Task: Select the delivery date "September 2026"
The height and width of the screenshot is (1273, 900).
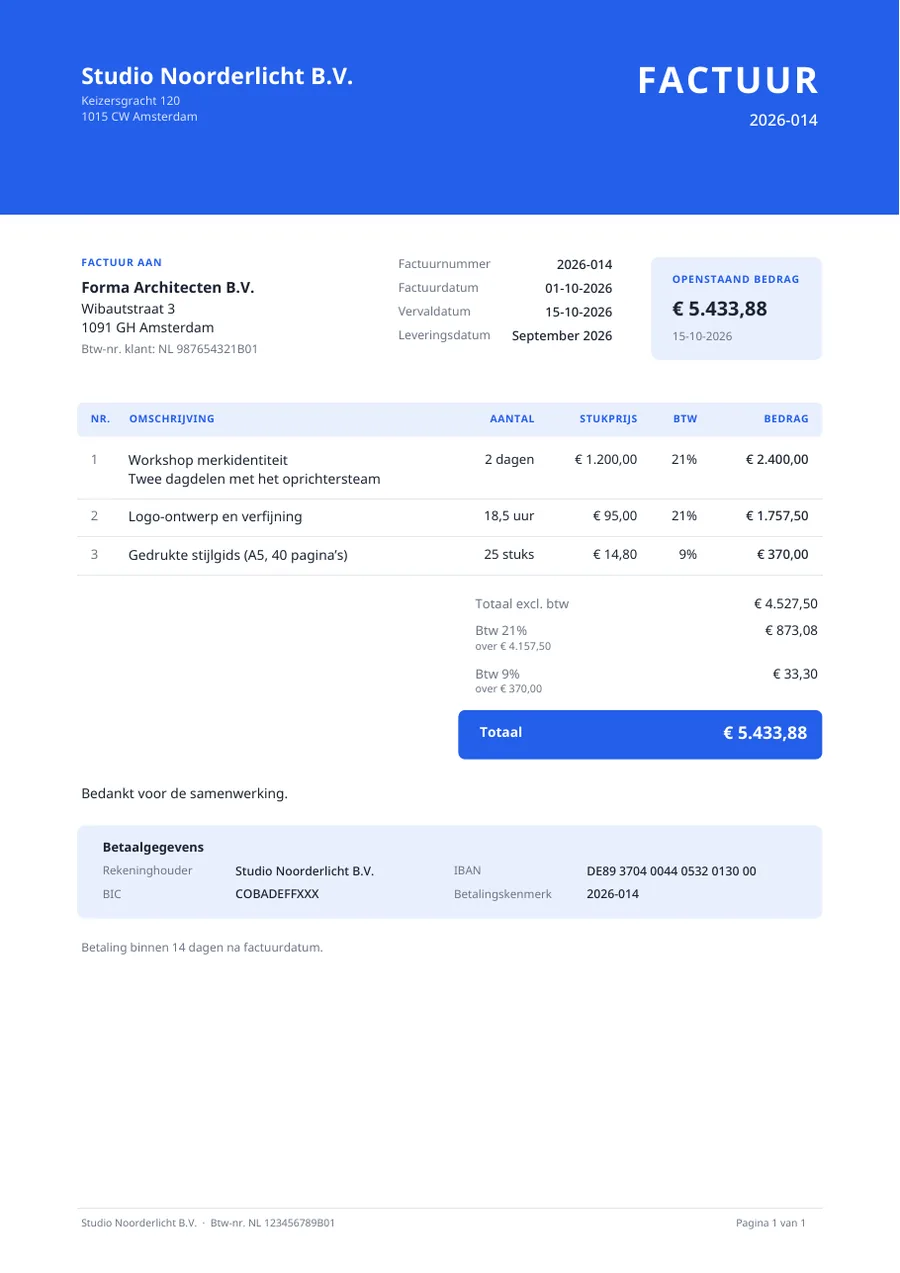Action: point(562,336)
